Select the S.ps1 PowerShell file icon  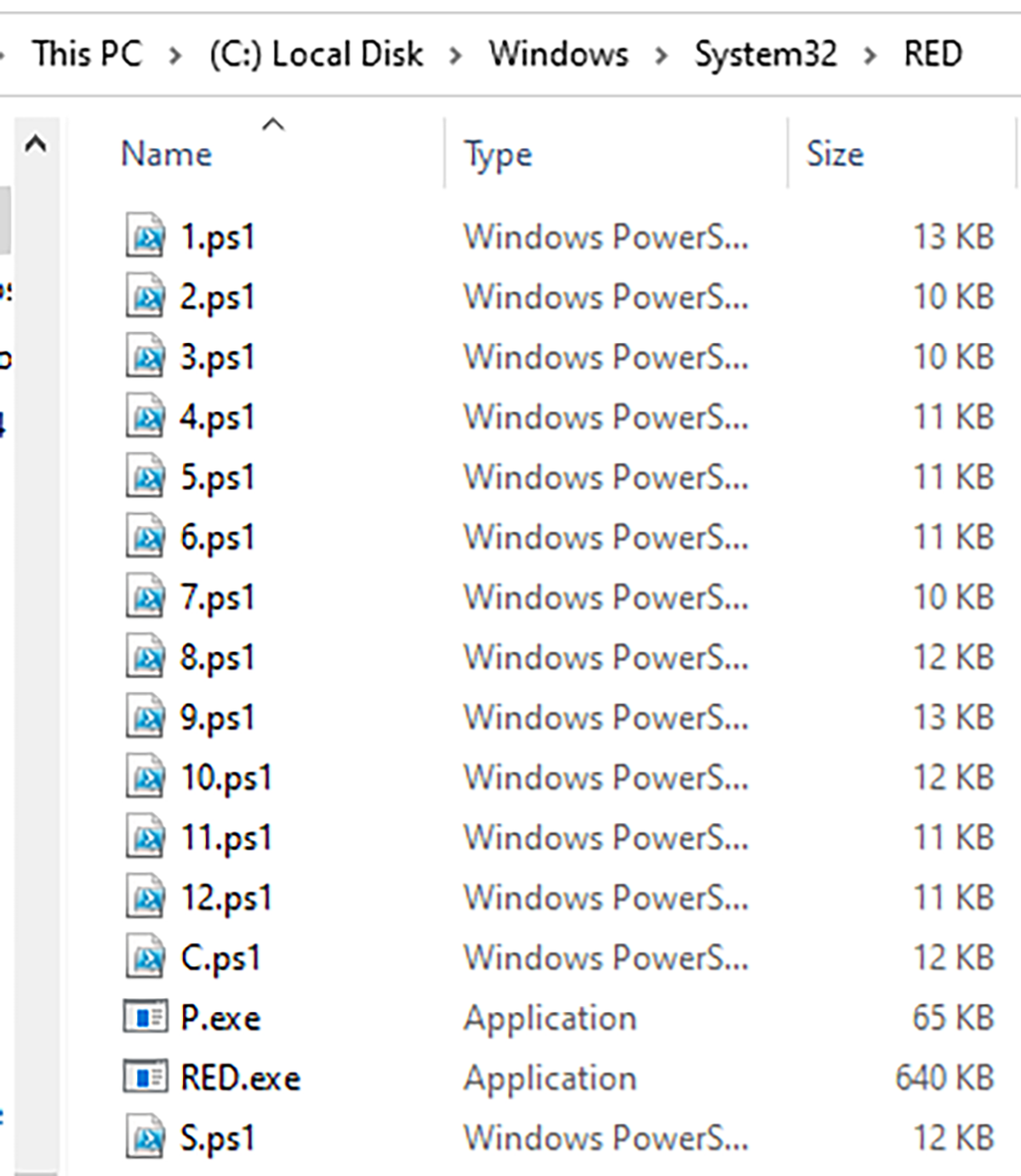pos(145,1138)
